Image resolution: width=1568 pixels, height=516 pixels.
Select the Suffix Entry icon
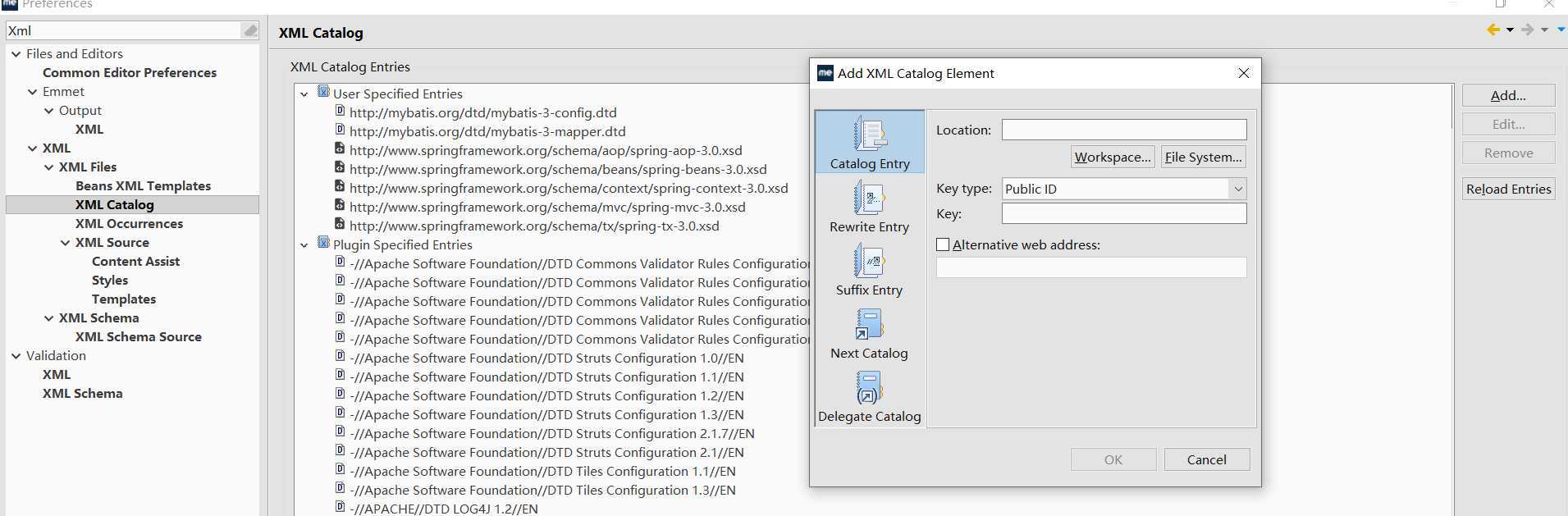869,261
